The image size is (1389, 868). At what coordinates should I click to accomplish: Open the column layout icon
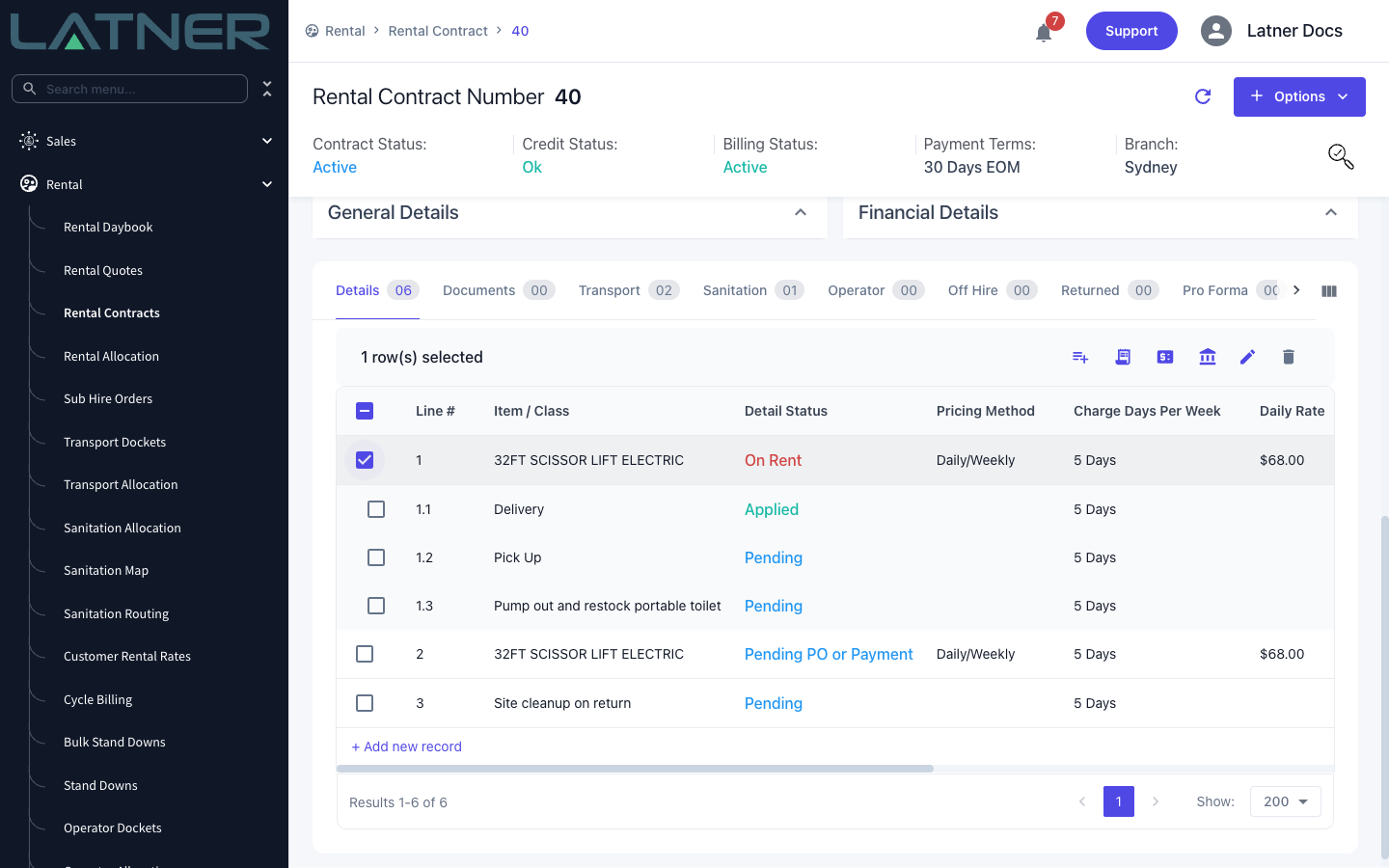click(1329, 290)
